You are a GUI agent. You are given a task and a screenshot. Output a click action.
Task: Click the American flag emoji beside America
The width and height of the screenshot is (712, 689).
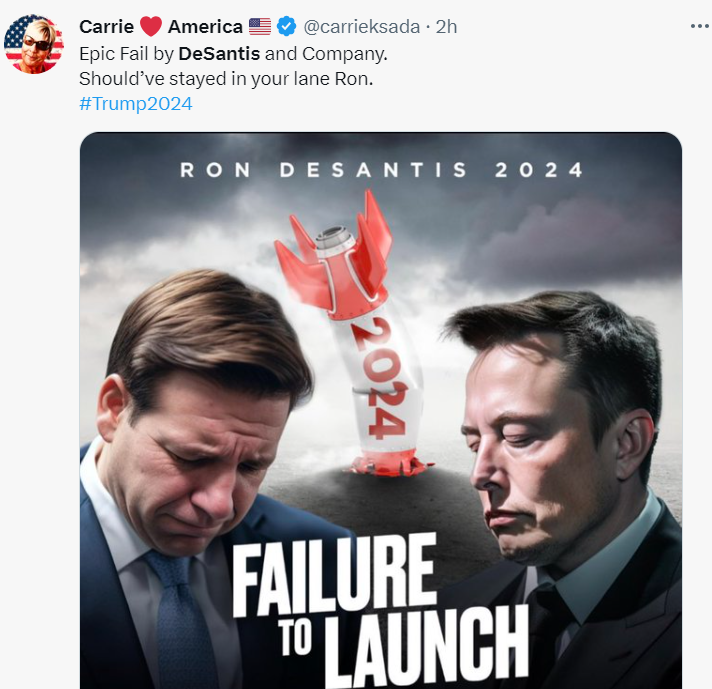point(260,27)
